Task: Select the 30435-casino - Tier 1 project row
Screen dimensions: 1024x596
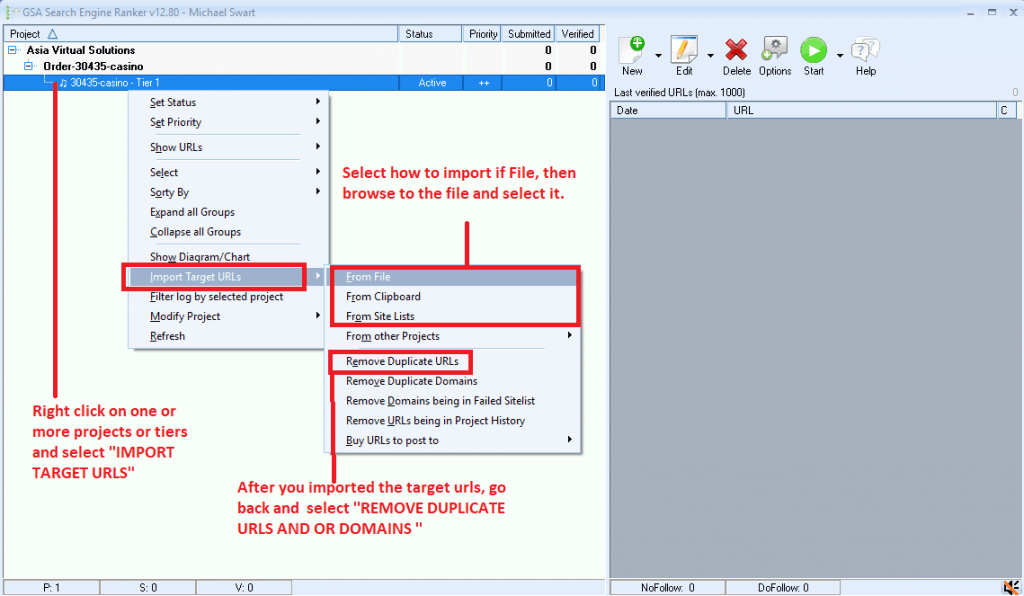Action: point(304,82)
